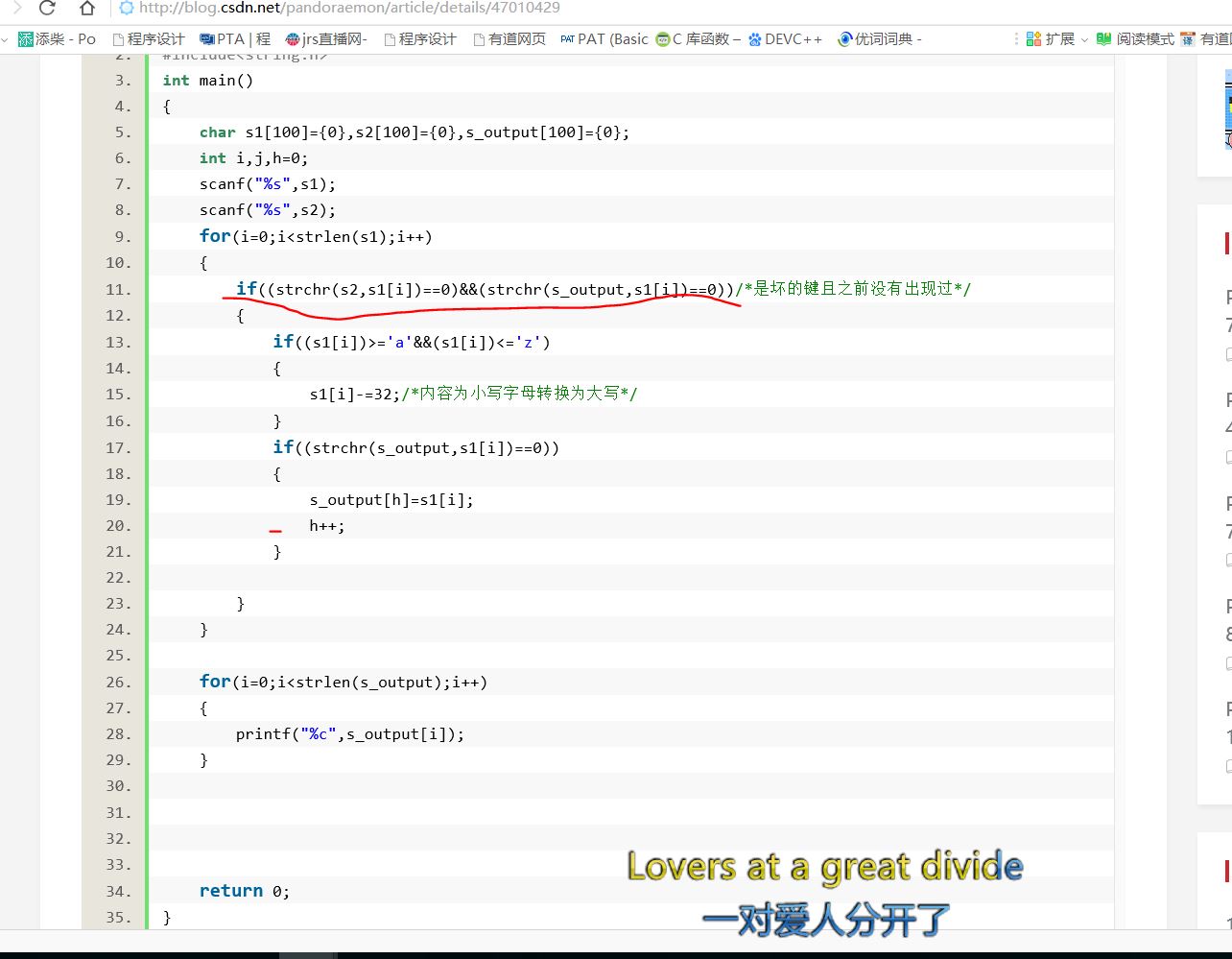Viewport: 1232px width, 959px height.
Task: Click the jrs直播网 favicon
Action: tap(293, 39)
